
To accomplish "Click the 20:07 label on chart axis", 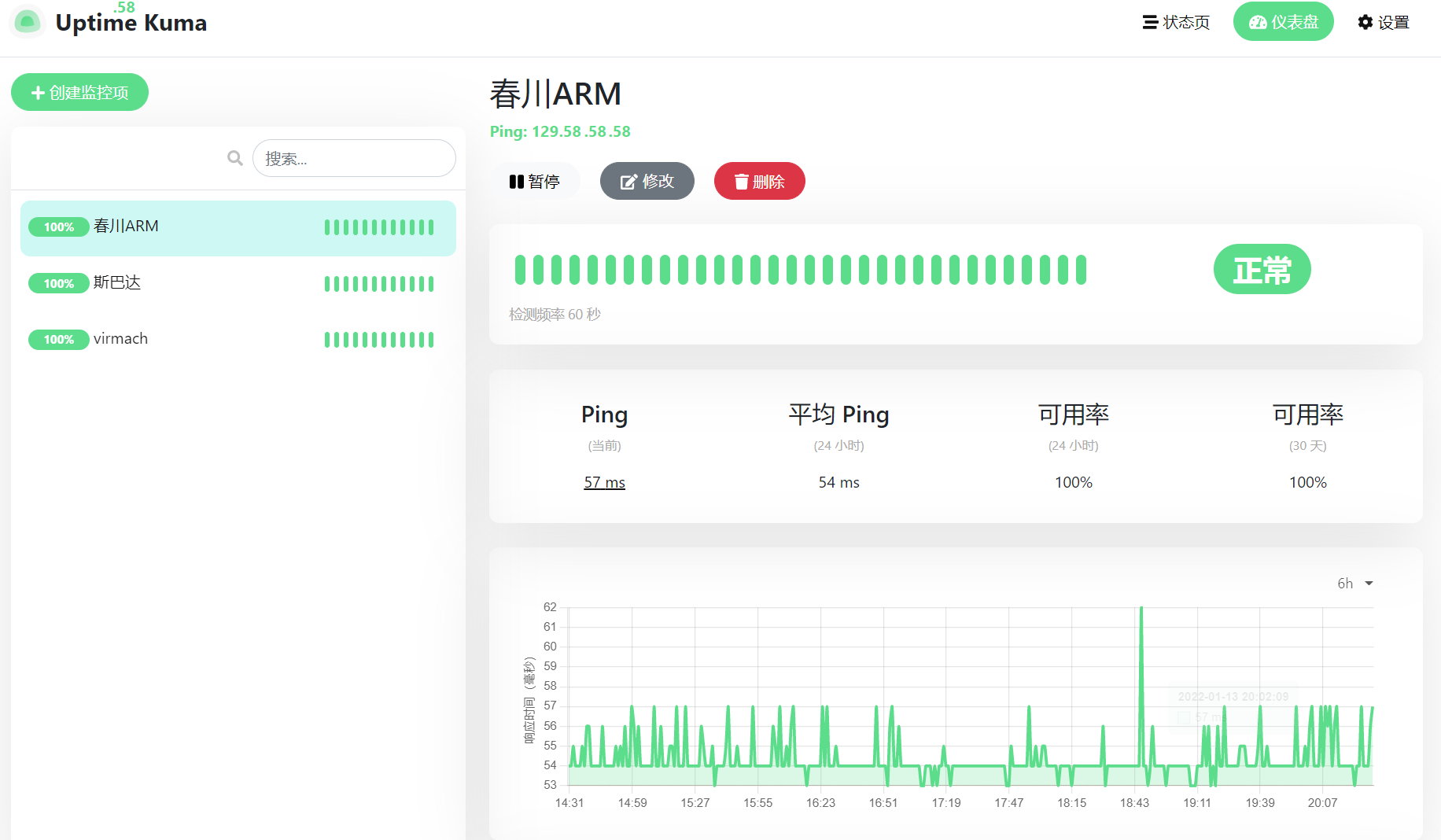I will [x=1322, y=803].
